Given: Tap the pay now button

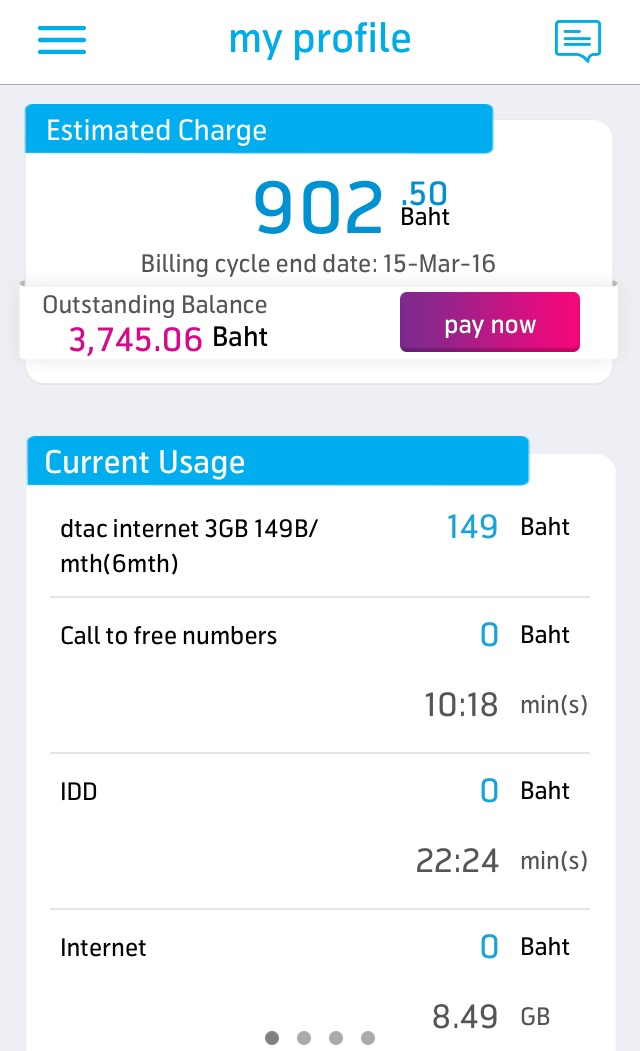Looking at the screenshot, I should (490, 322).
